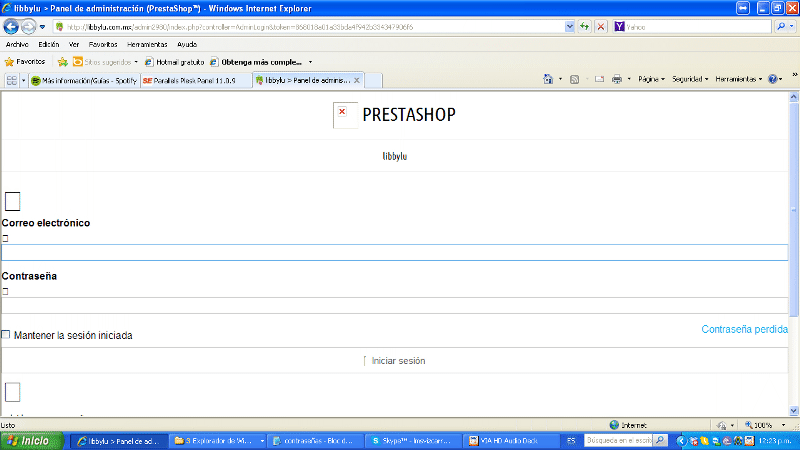The height and width of the screenshot is (450, 800).
Task: Open the Contraseña perdida link
Action: [x=744, y=330]
